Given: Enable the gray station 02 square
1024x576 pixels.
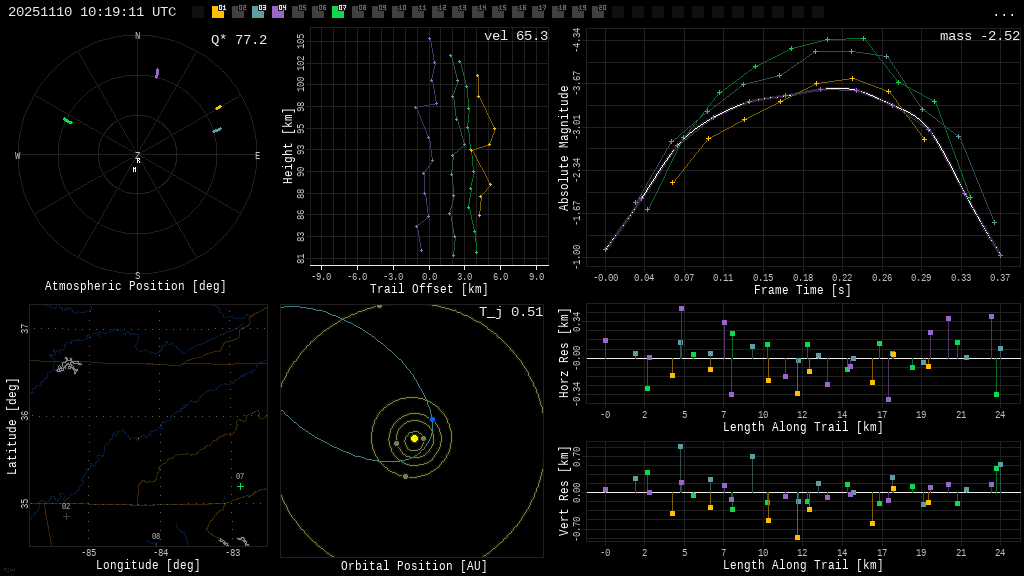Looking at the screenshot, I should coord(238,12).
